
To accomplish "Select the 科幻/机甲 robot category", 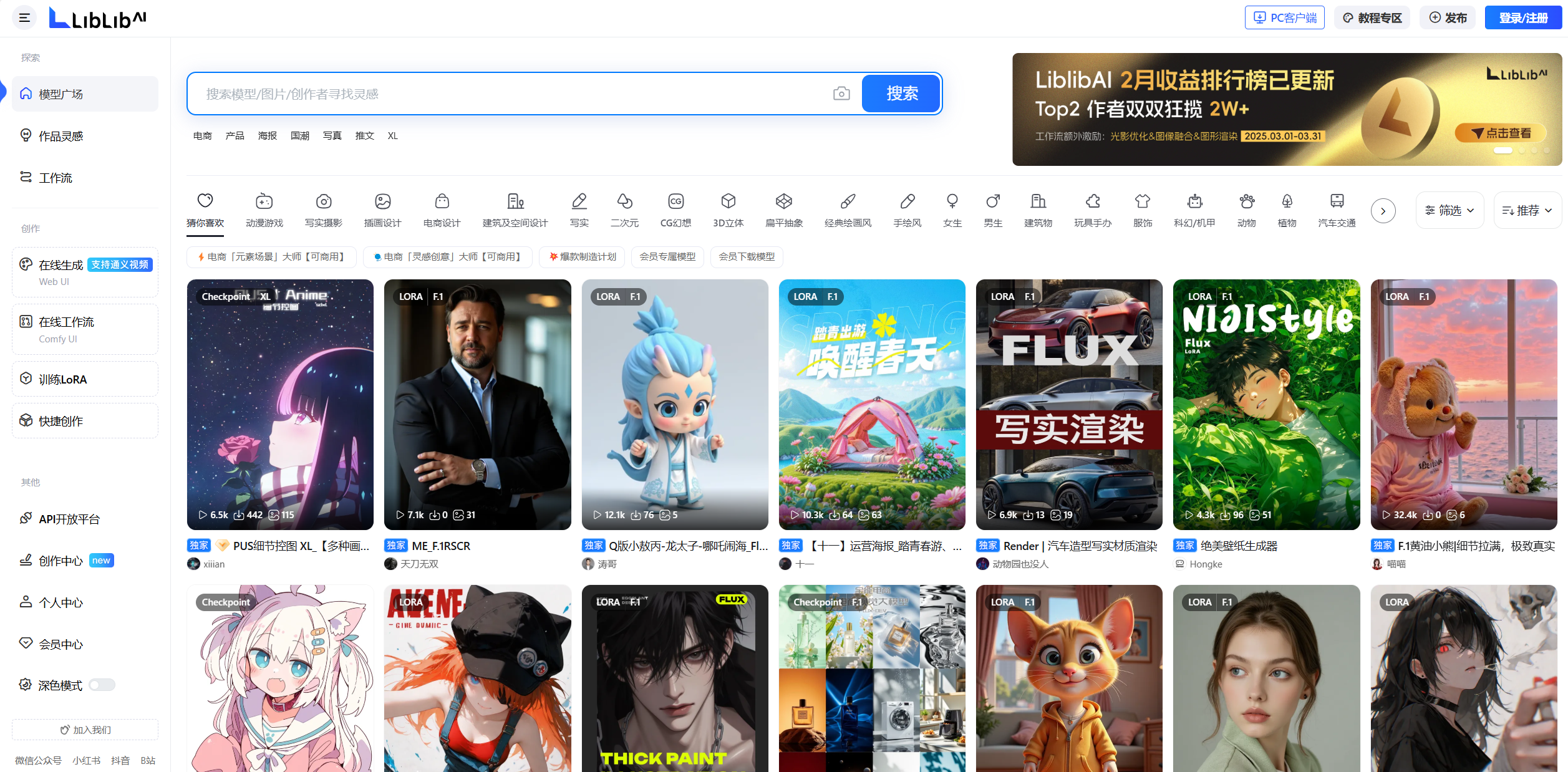I will tap(1194, 210).
